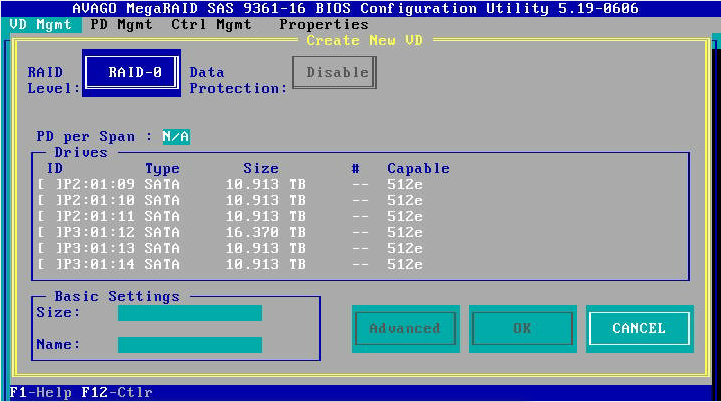Click the # column header
The height and width of the screenshot is (402, 721).
(x=355, y=168)
